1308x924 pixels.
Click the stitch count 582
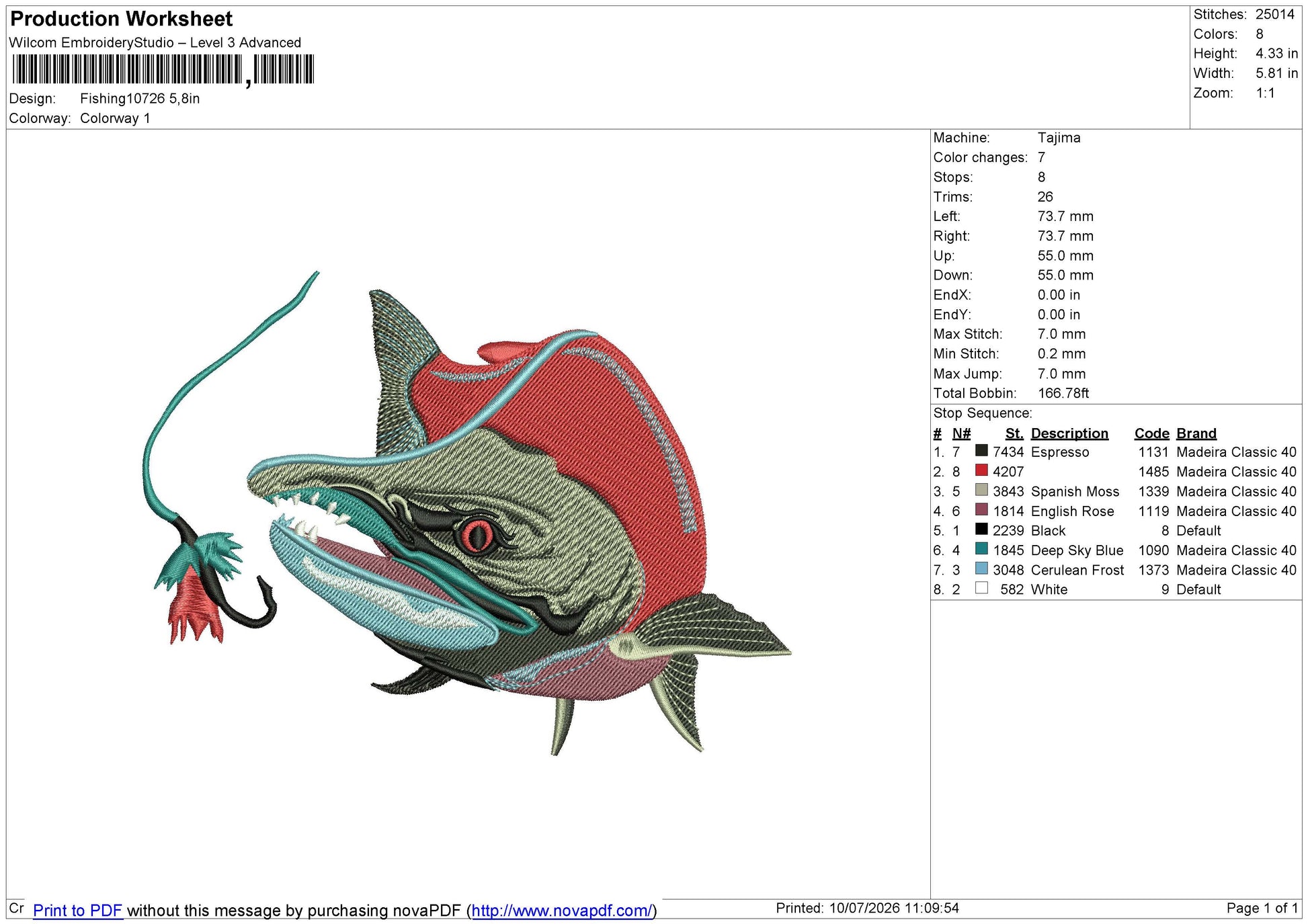point(1012,589)
